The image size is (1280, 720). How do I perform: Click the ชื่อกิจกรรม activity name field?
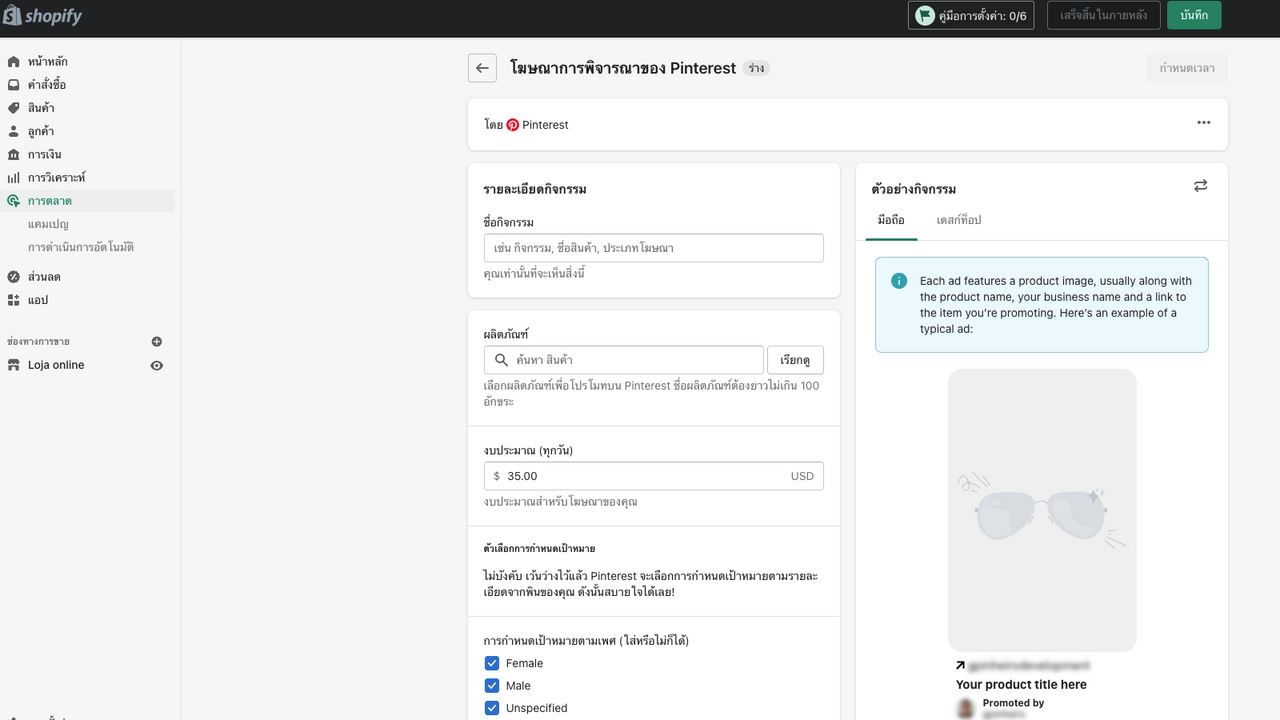click(653, 248)
